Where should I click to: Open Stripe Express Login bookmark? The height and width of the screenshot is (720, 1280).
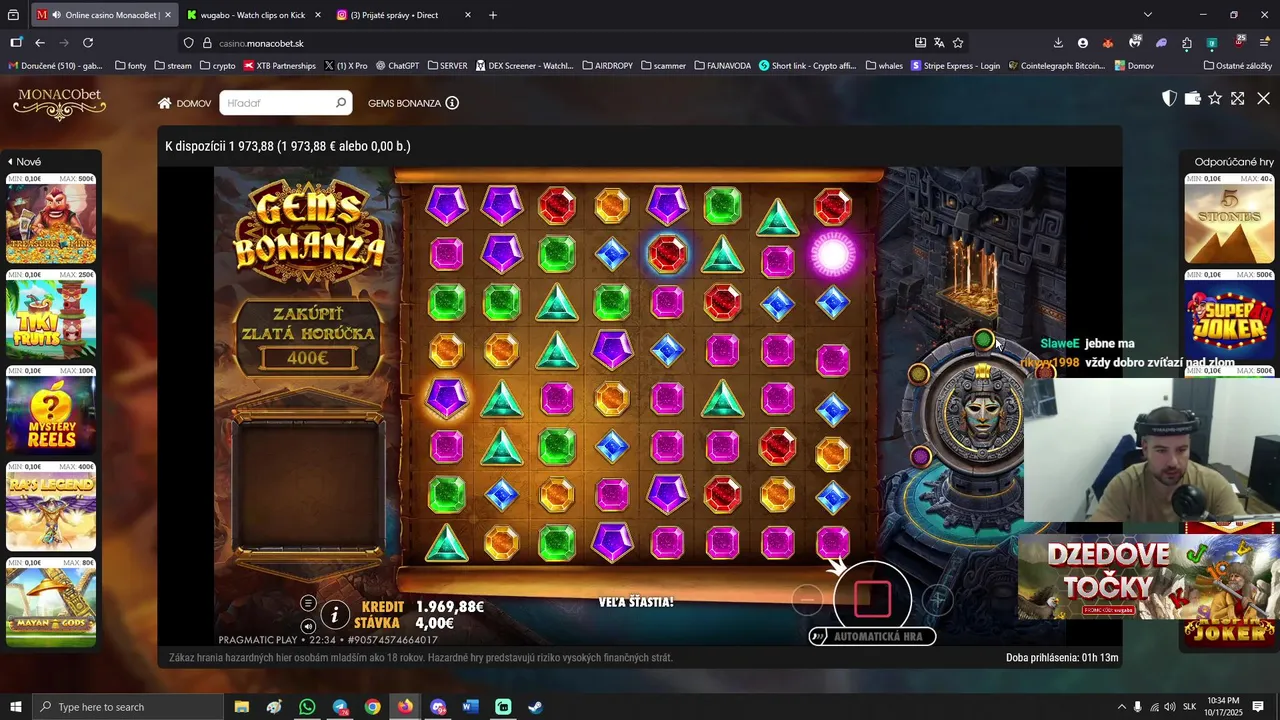click(956, 66)
